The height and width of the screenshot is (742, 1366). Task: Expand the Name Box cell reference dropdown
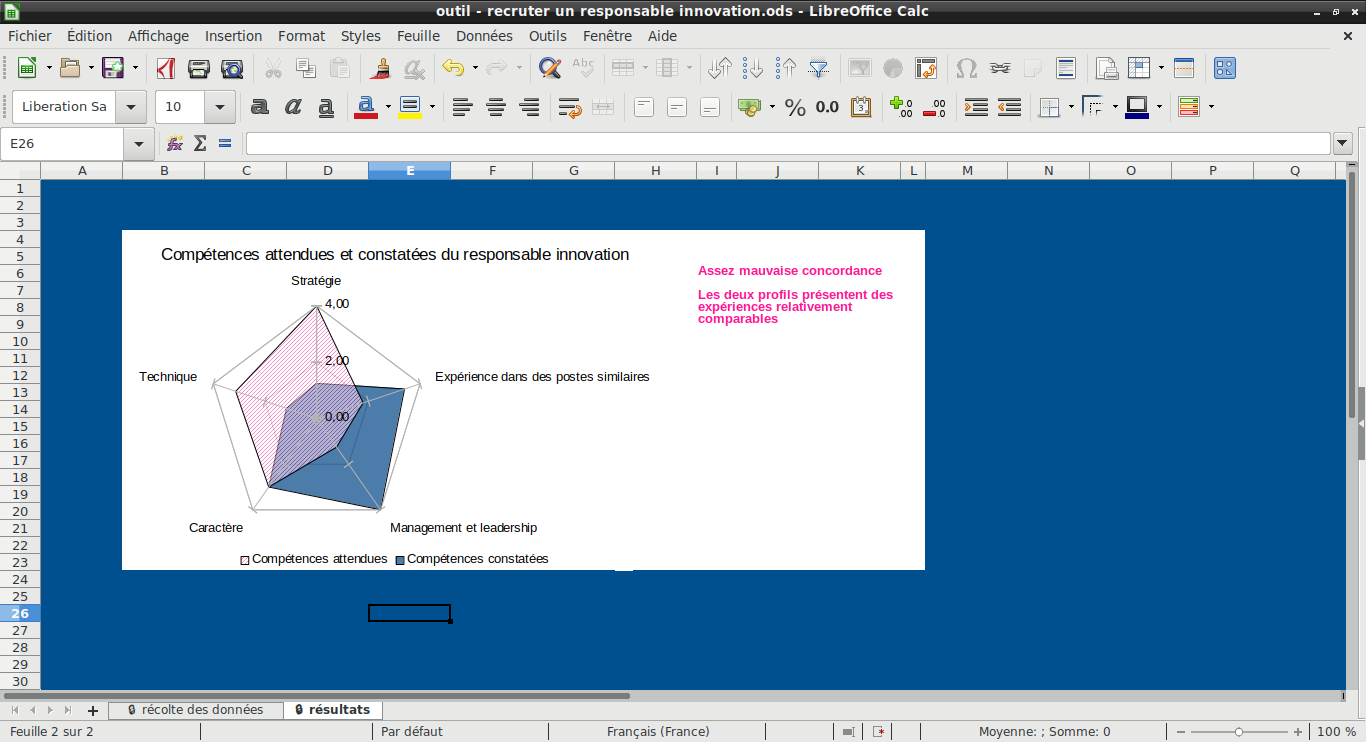tap(139, 144)
